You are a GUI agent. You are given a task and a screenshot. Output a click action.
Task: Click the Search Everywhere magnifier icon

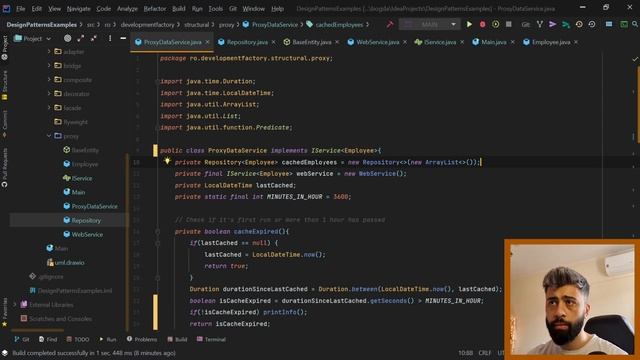[636, 24]
